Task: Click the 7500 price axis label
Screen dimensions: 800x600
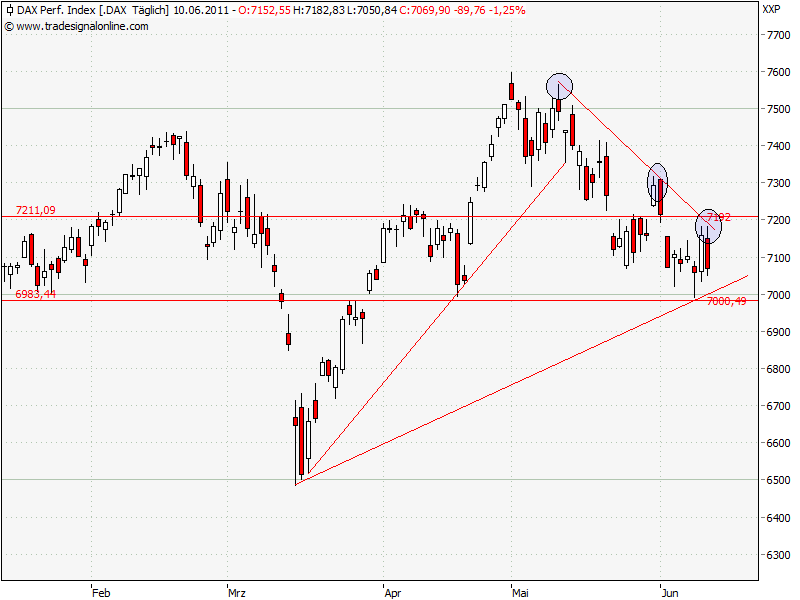Action: (779, 109)
